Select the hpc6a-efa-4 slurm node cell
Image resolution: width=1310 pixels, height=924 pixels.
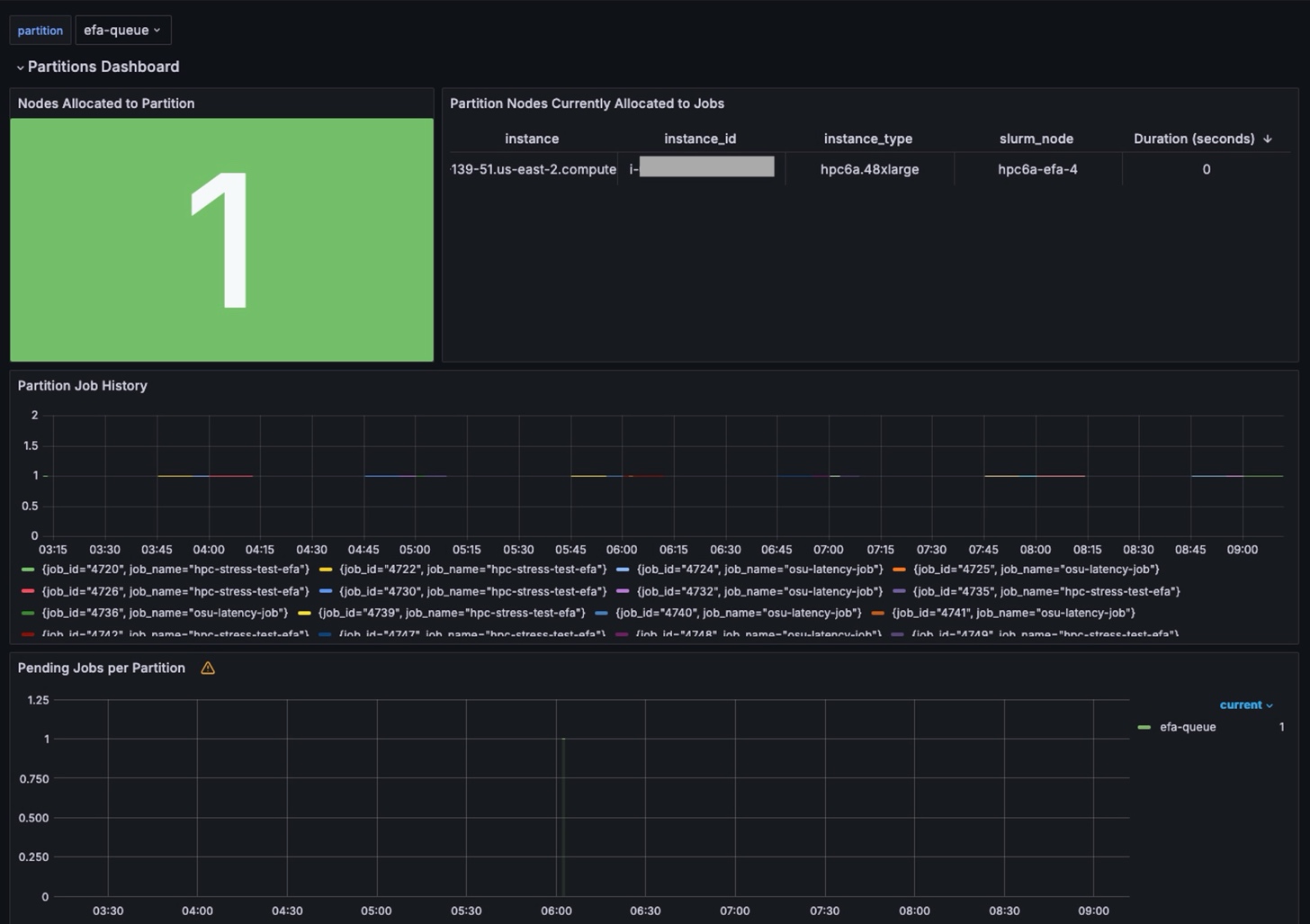[1037, 169]
